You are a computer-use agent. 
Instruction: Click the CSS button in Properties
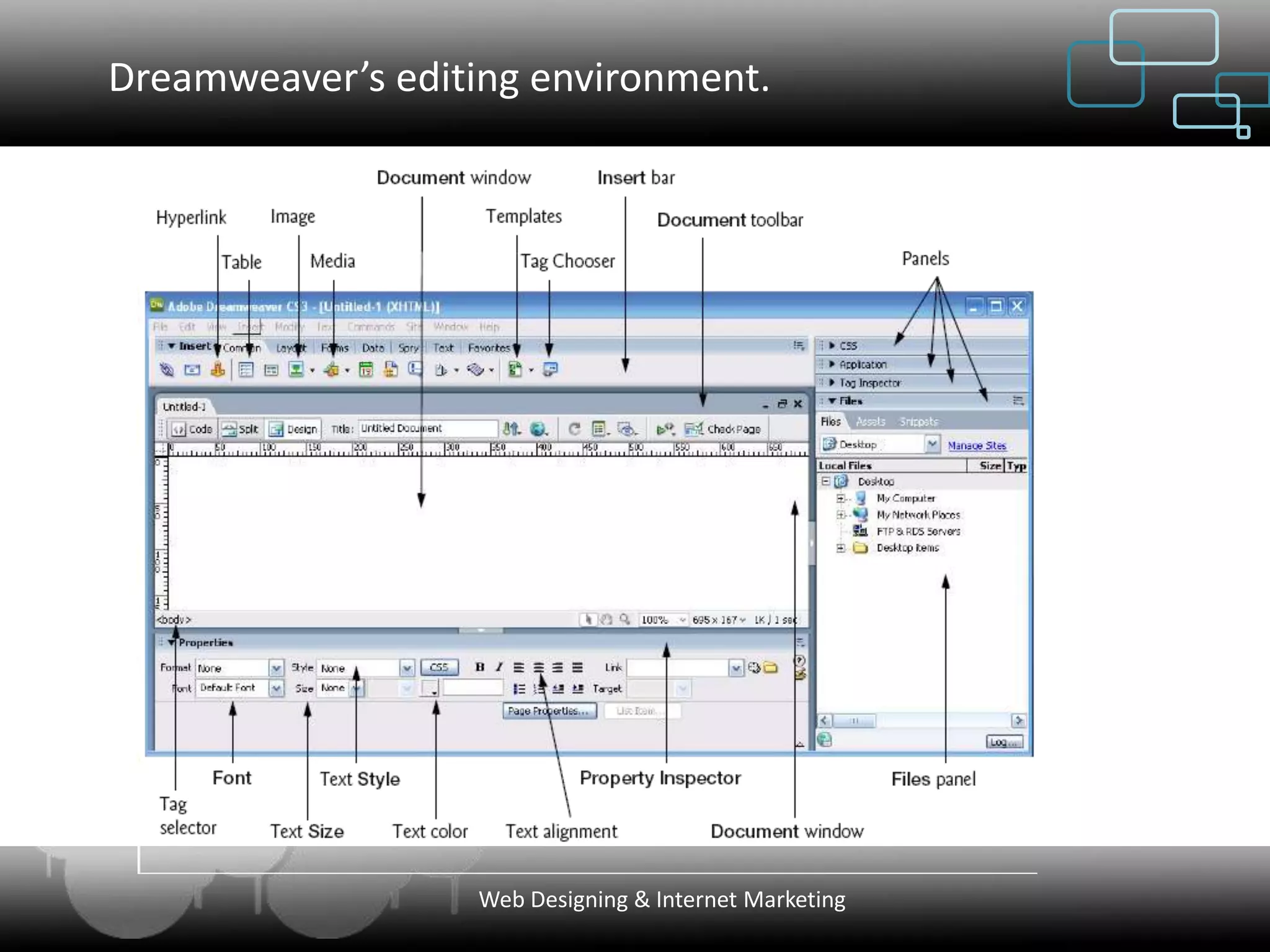pyautogui.click(x=439, y=668)
